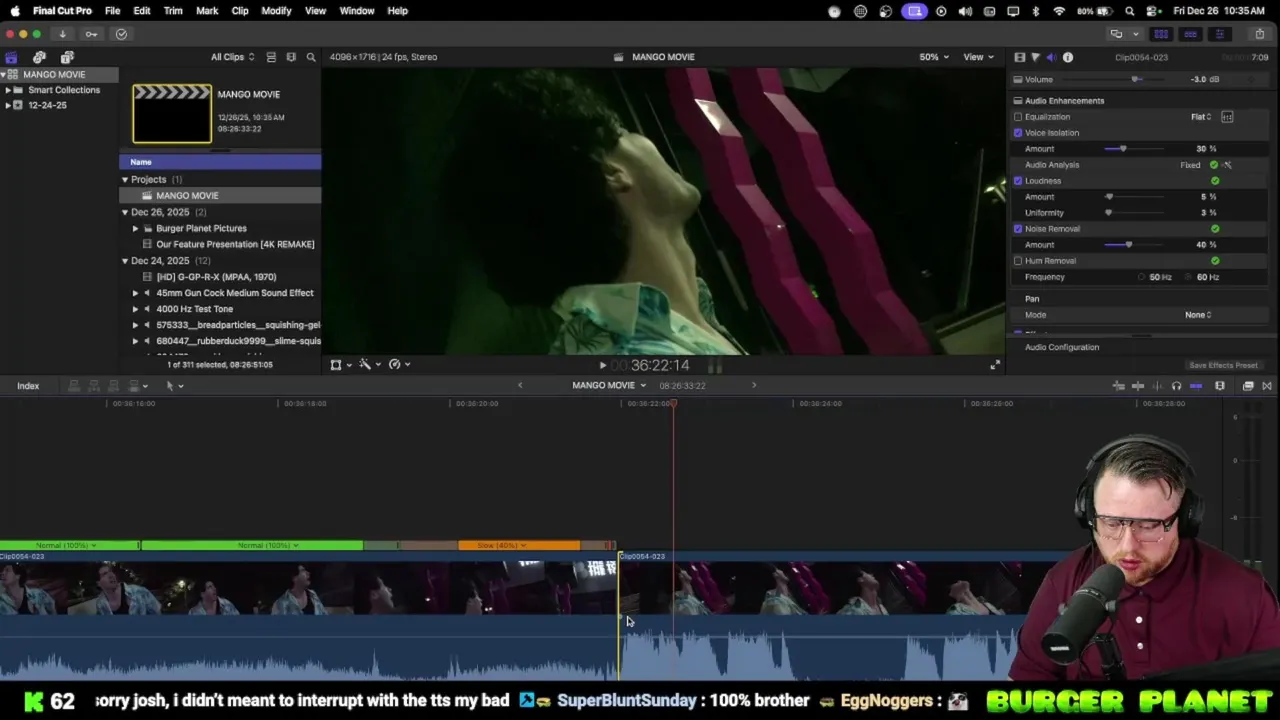Viewport: 1280px width, 720px height.
Task: Open the All Clips filter dropdown
Action: [232, 57]
